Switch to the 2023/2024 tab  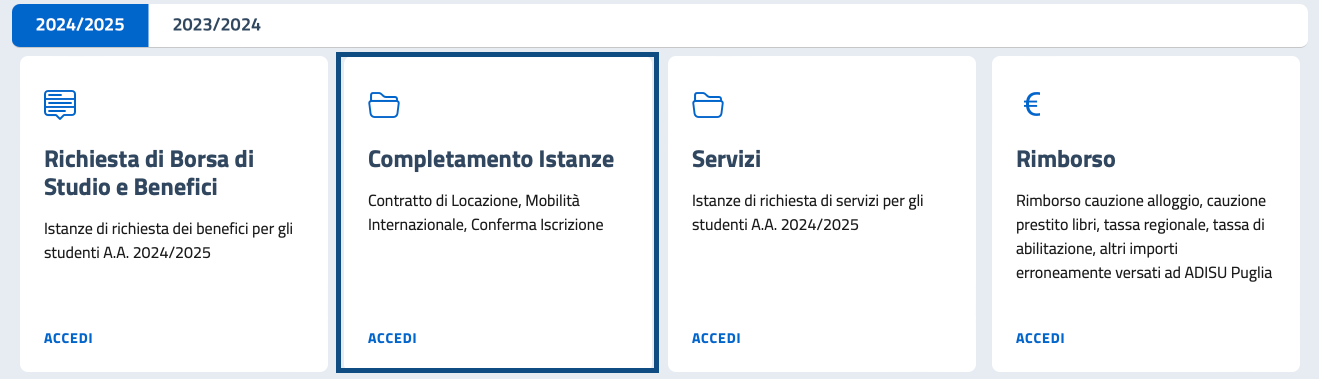click(217, 26)
